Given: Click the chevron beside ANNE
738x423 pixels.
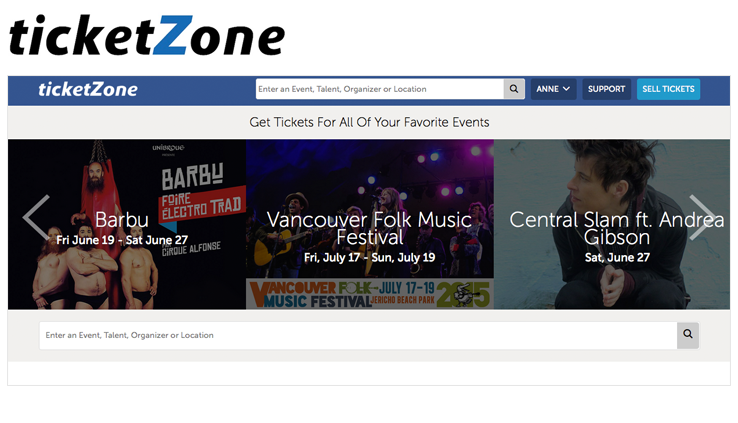Looking at the screenshot, I should 567,89.
